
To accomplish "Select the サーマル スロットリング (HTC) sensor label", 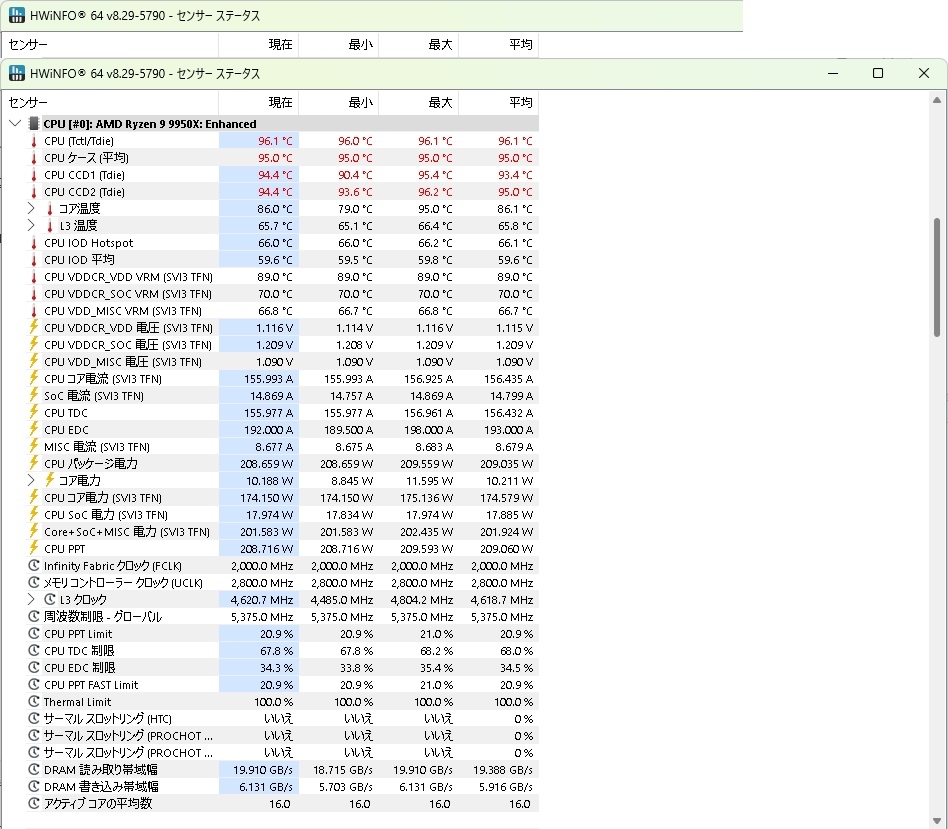I will coord(108,718).
